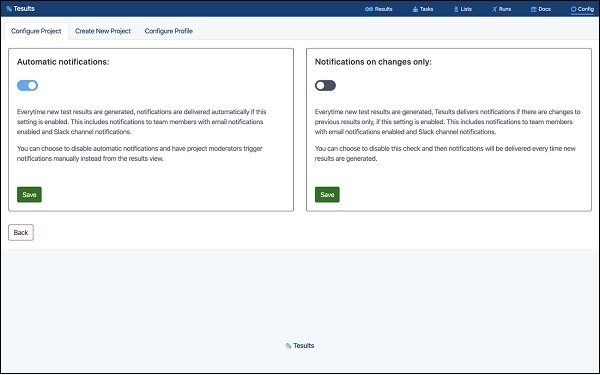This screenshot has height=375, width=600.
Task: Open the Docs navigation link
Action: (x=544, y=9)
